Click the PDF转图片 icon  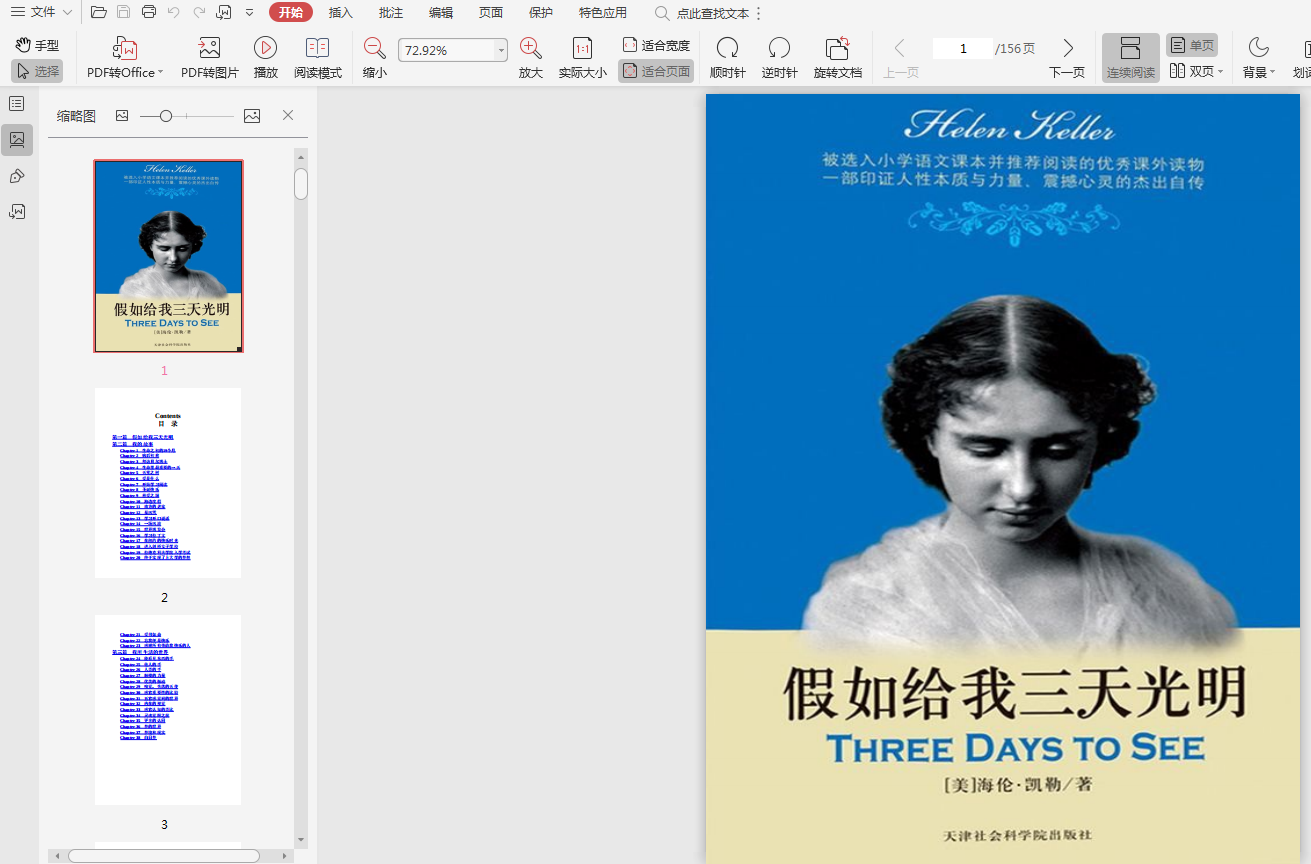tap(209, 48)
